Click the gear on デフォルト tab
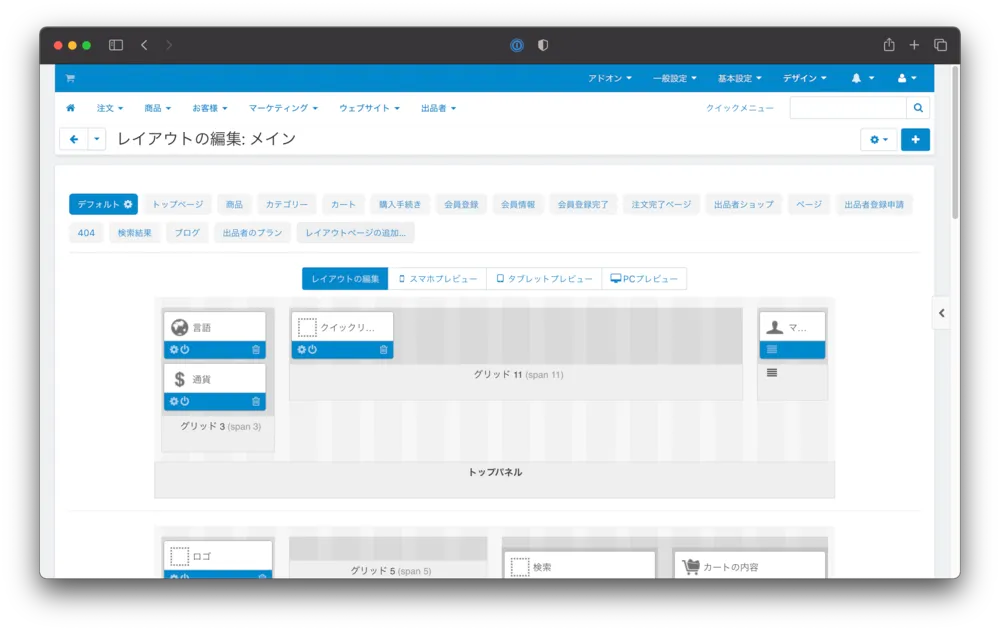This screenshot has width=1000, height=631. click(128, 204)
